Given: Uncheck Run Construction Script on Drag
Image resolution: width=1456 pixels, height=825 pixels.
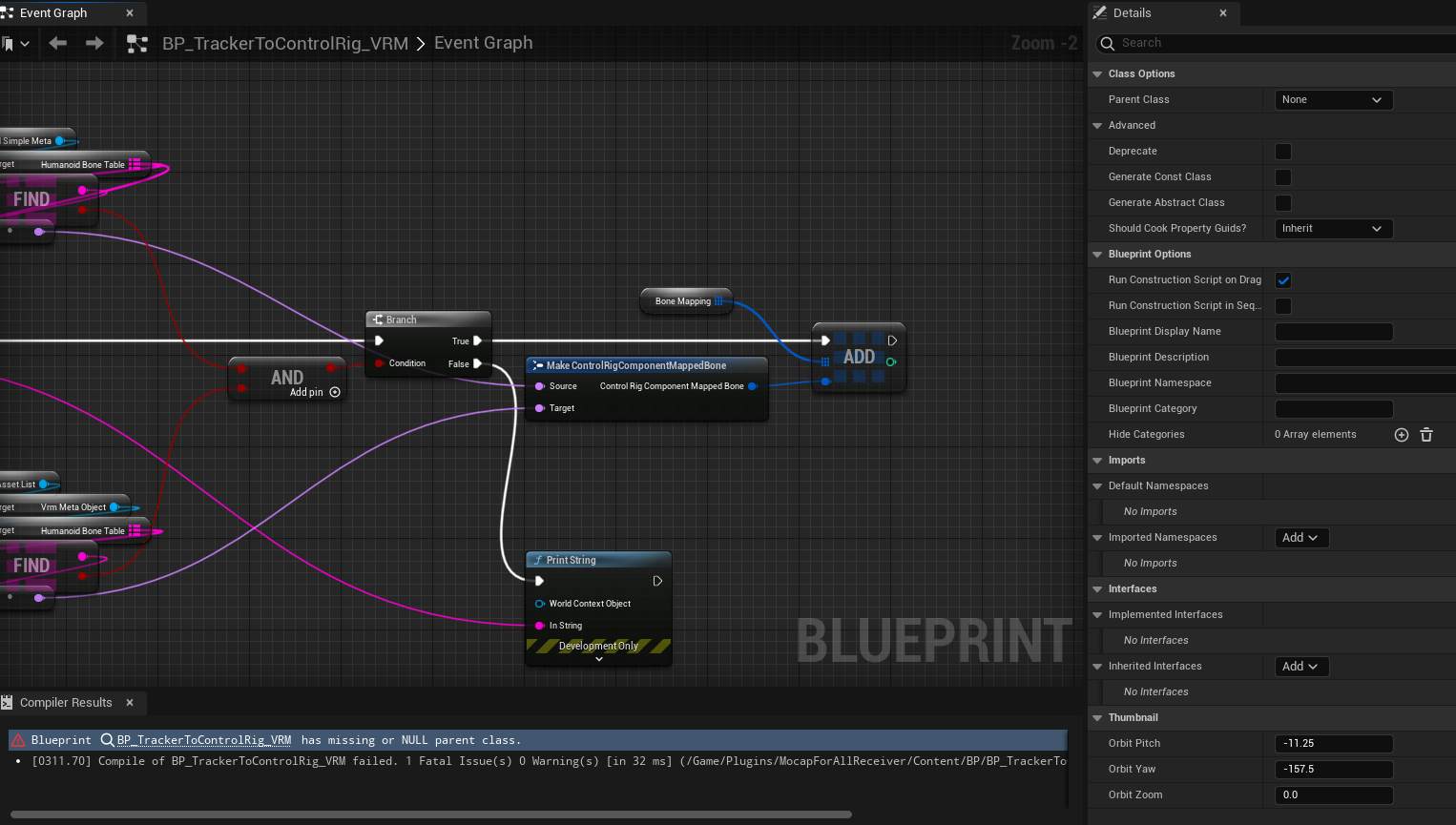Looking at the screenshot, I should click(x=1283, y=279).
